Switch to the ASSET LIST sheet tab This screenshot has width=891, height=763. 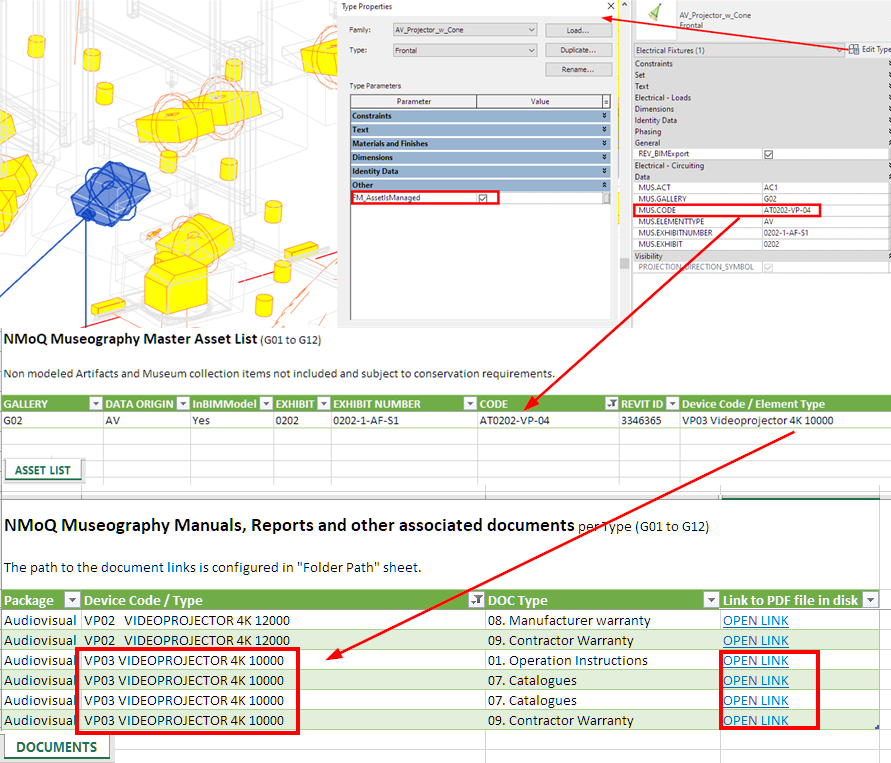[x=43, y=470]
